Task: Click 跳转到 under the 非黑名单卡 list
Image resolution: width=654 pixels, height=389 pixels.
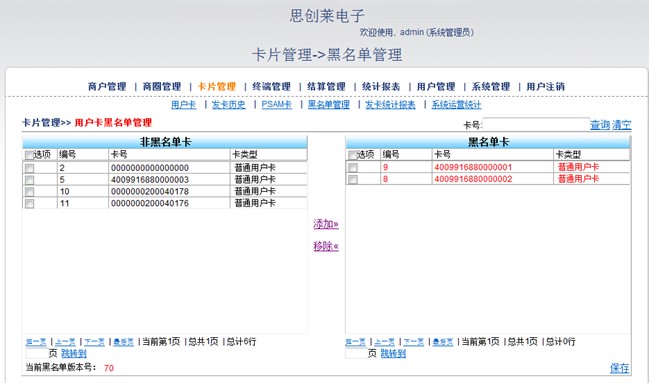Action: coord(74,354)
